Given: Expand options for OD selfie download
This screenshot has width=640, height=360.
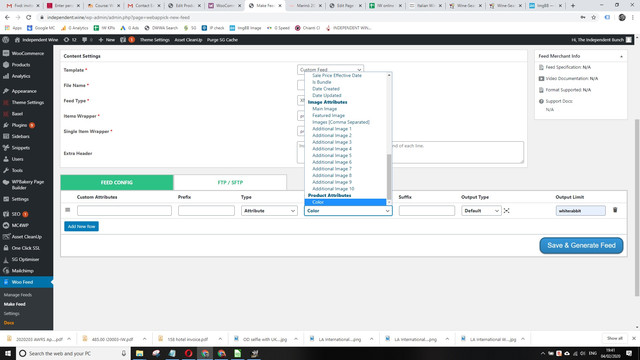Looking at the screenshot, I should 296,339.
